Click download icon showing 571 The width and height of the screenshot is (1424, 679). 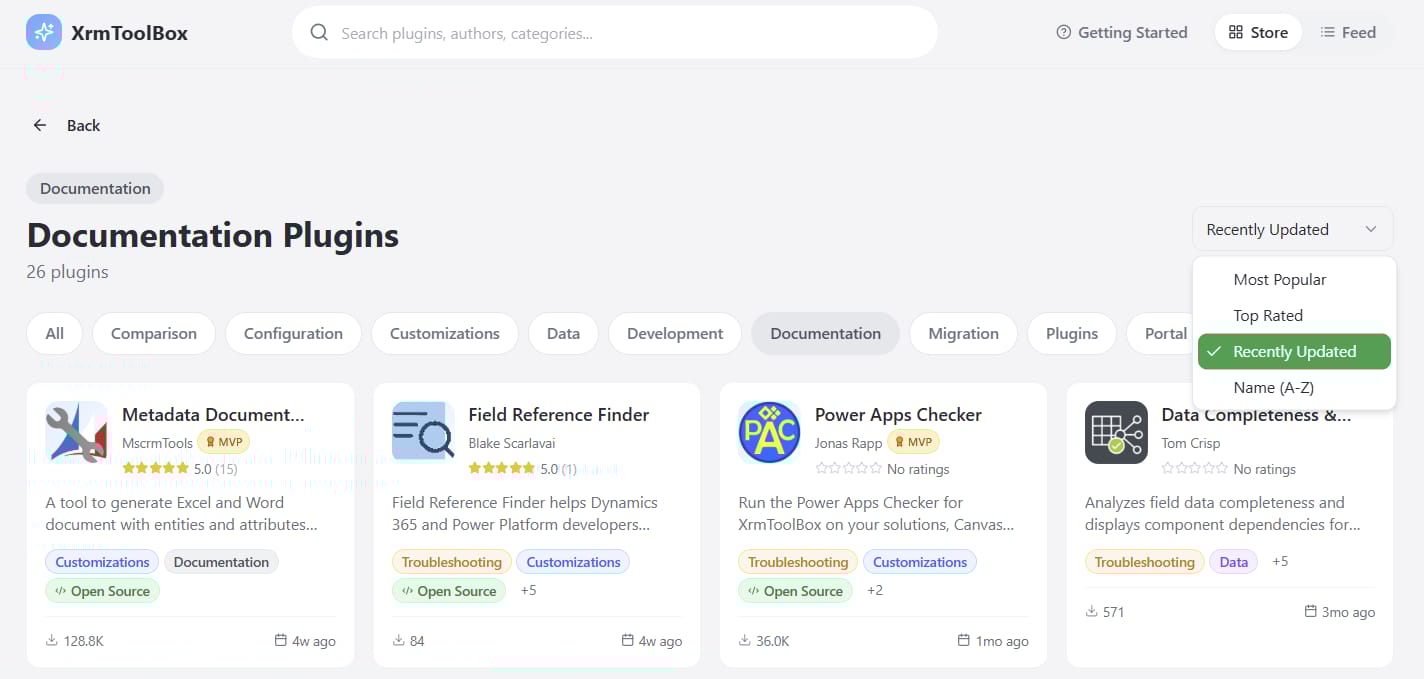(1091, 611)
